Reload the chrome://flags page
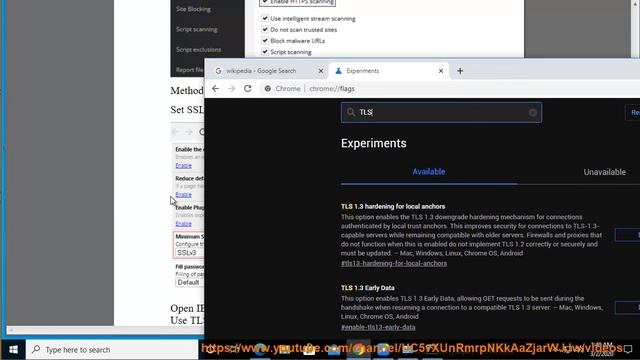 tap(247, 89)
